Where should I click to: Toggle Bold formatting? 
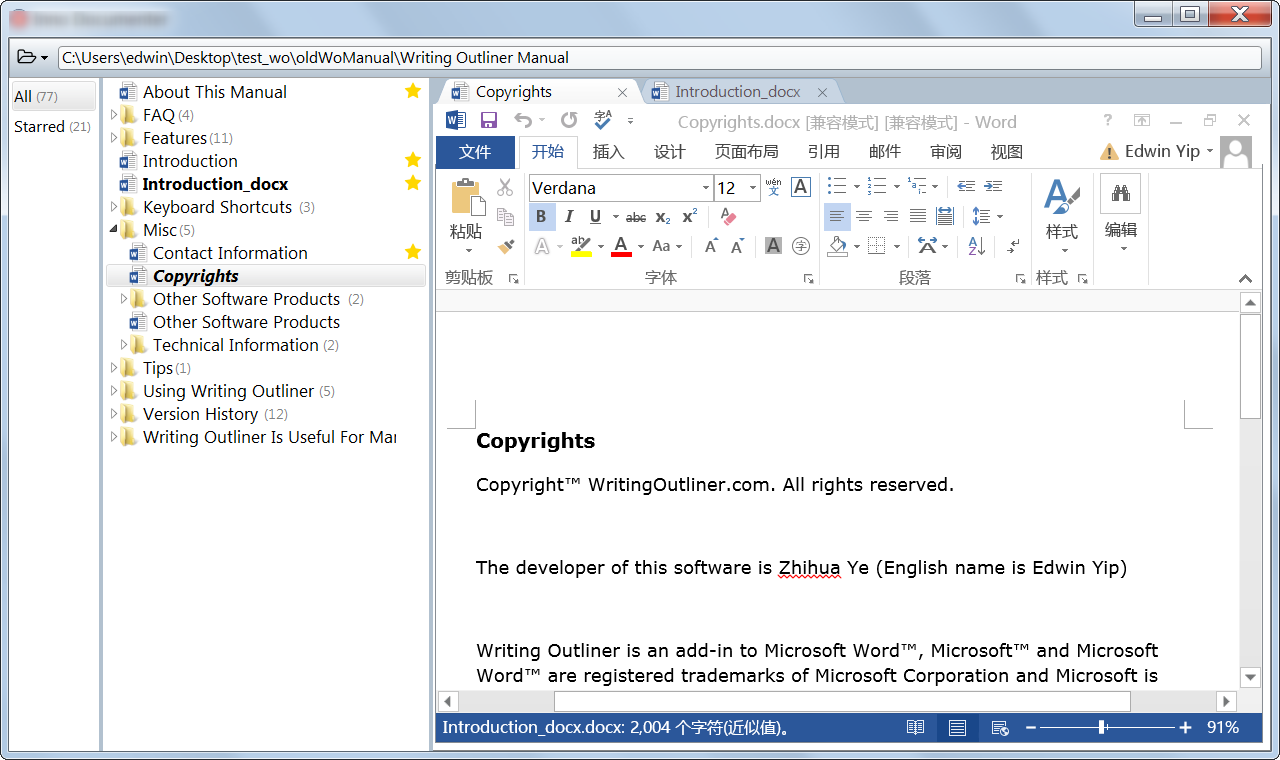[542, 217]
